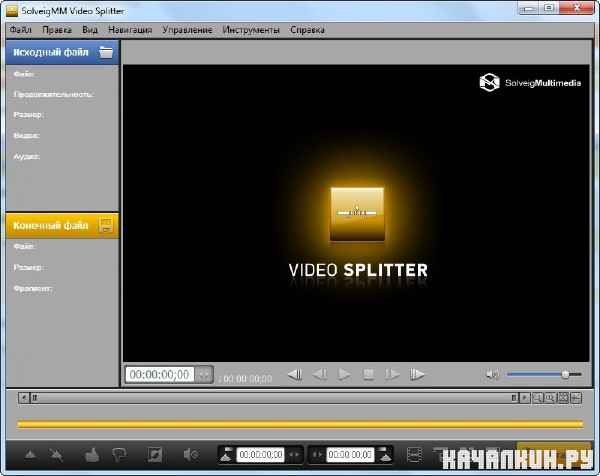Click the save icon beside Конечный файл
Viewport: 600px width, 476px height.
[106, 225]
